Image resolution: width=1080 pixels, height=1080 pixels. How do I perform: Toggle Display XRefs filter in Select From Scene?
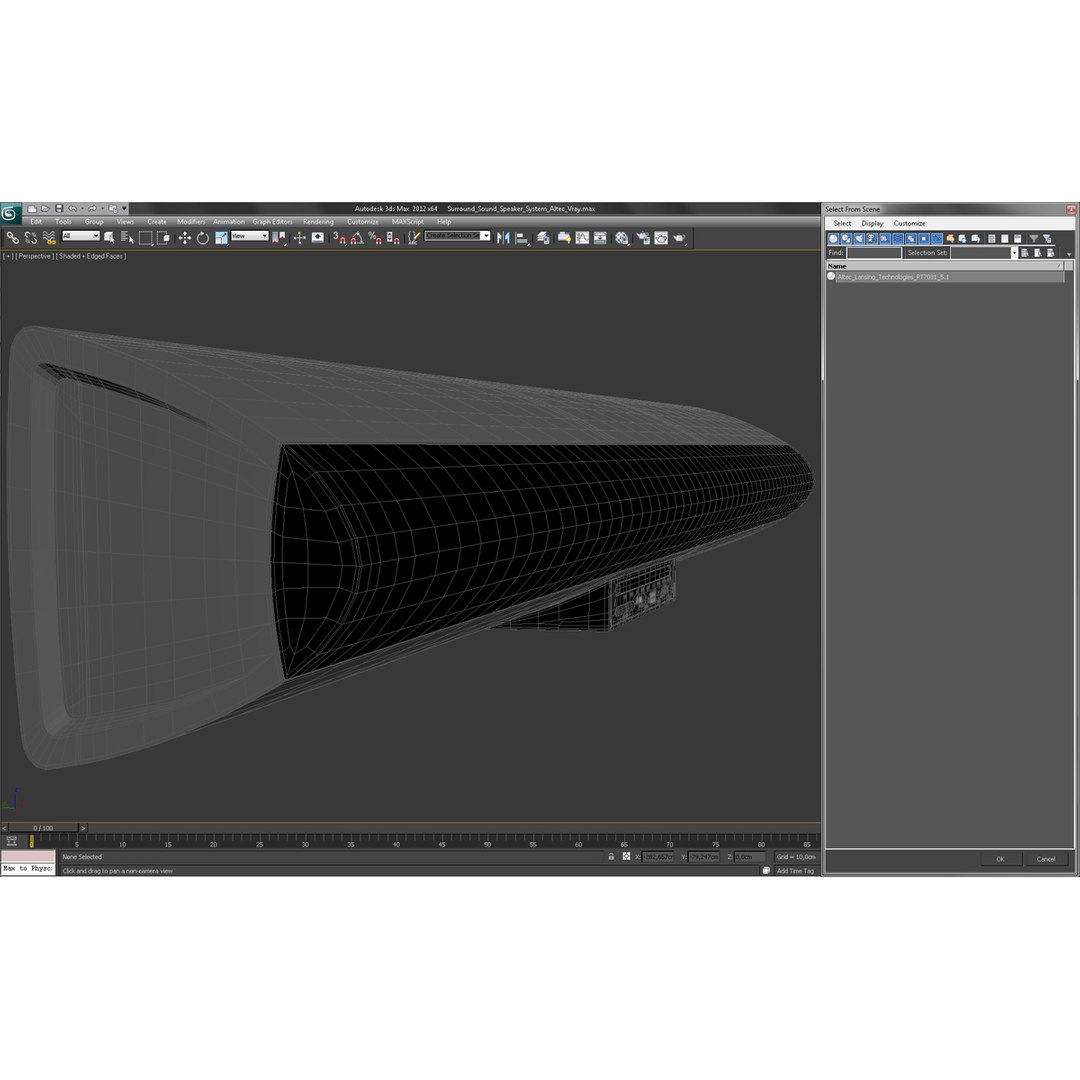(x=924, y=238)
